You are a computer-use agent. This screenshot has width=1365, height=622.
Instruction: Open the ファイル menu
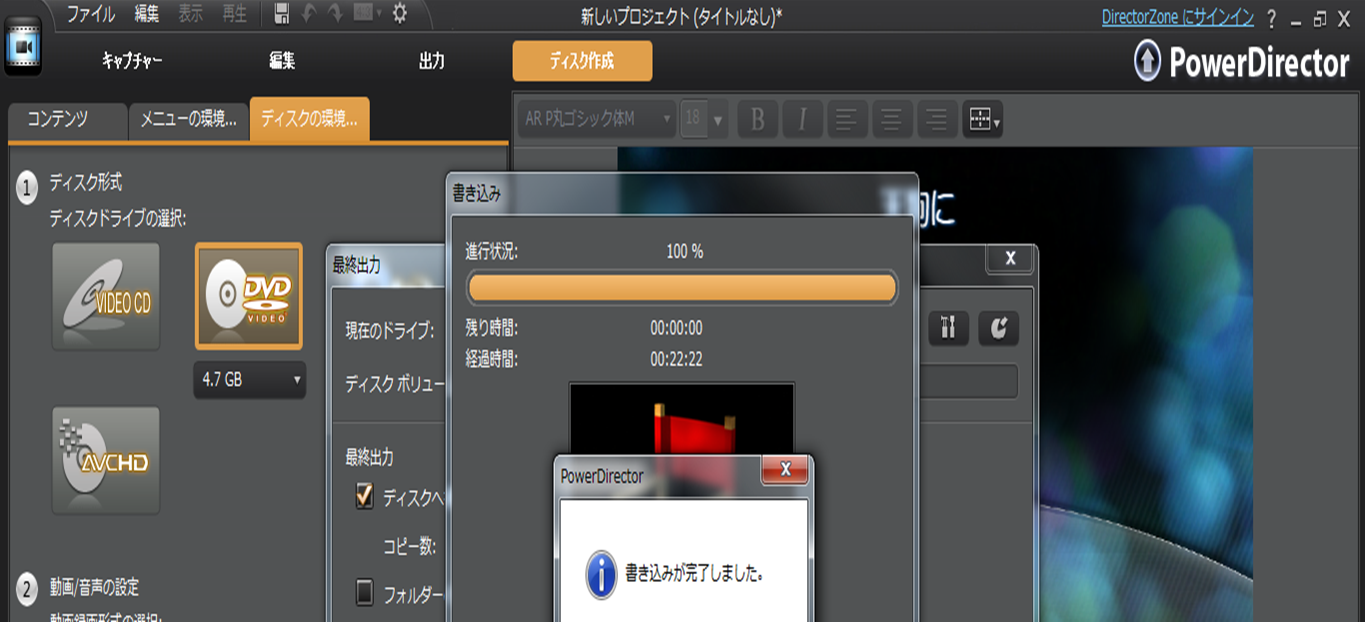pos(91,14)
